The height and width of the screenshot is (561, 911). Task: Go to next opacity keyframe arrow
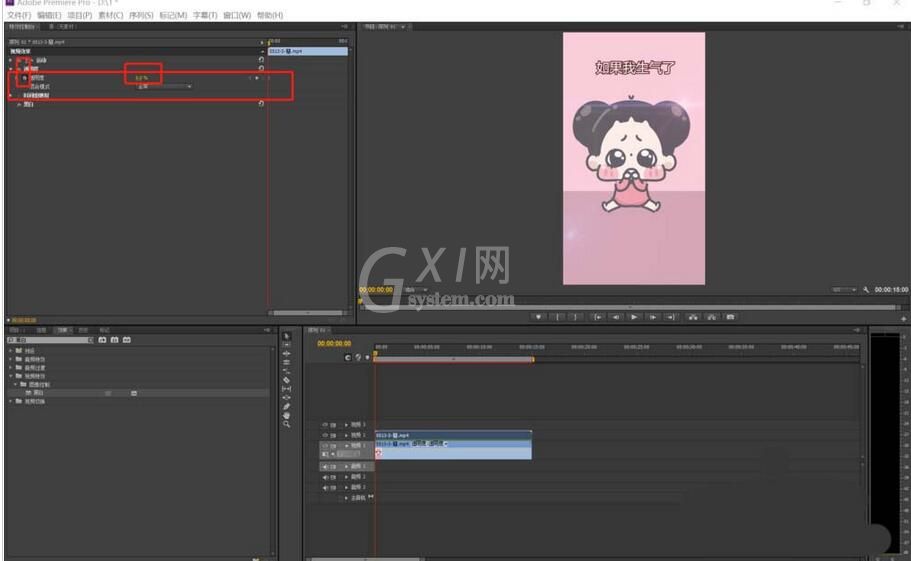257,78
